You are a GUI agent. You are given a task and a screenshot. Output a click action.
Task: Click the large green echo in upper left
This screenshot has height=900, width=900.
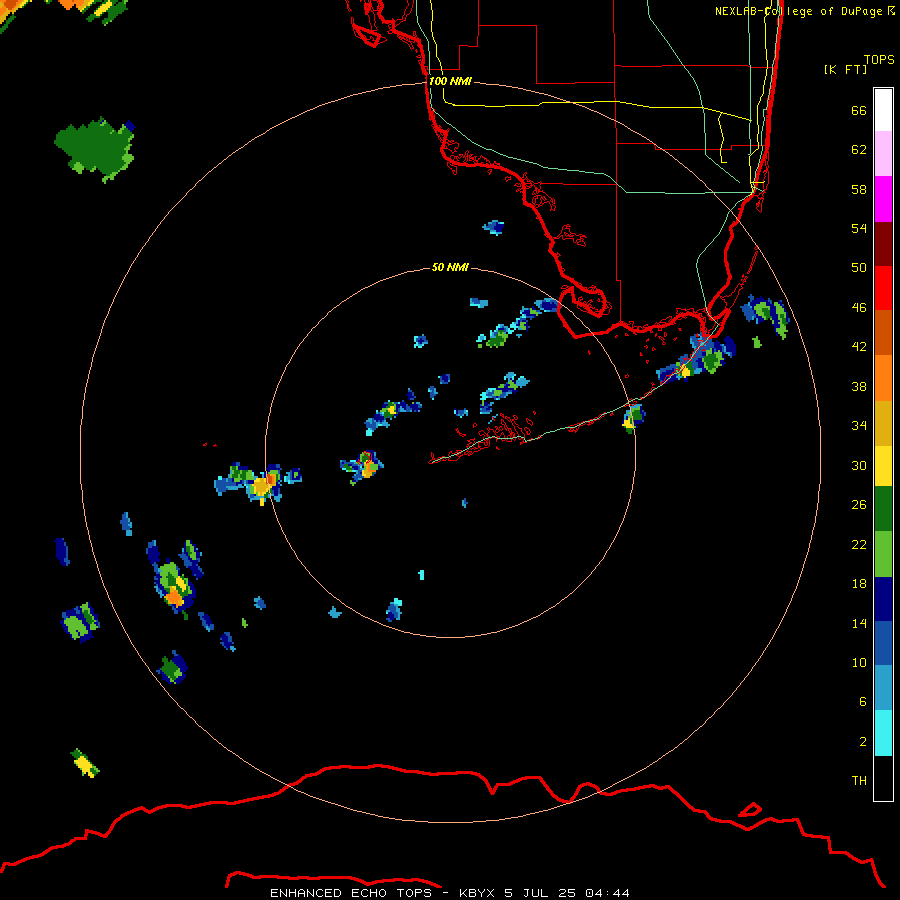(x=95, y=149)
